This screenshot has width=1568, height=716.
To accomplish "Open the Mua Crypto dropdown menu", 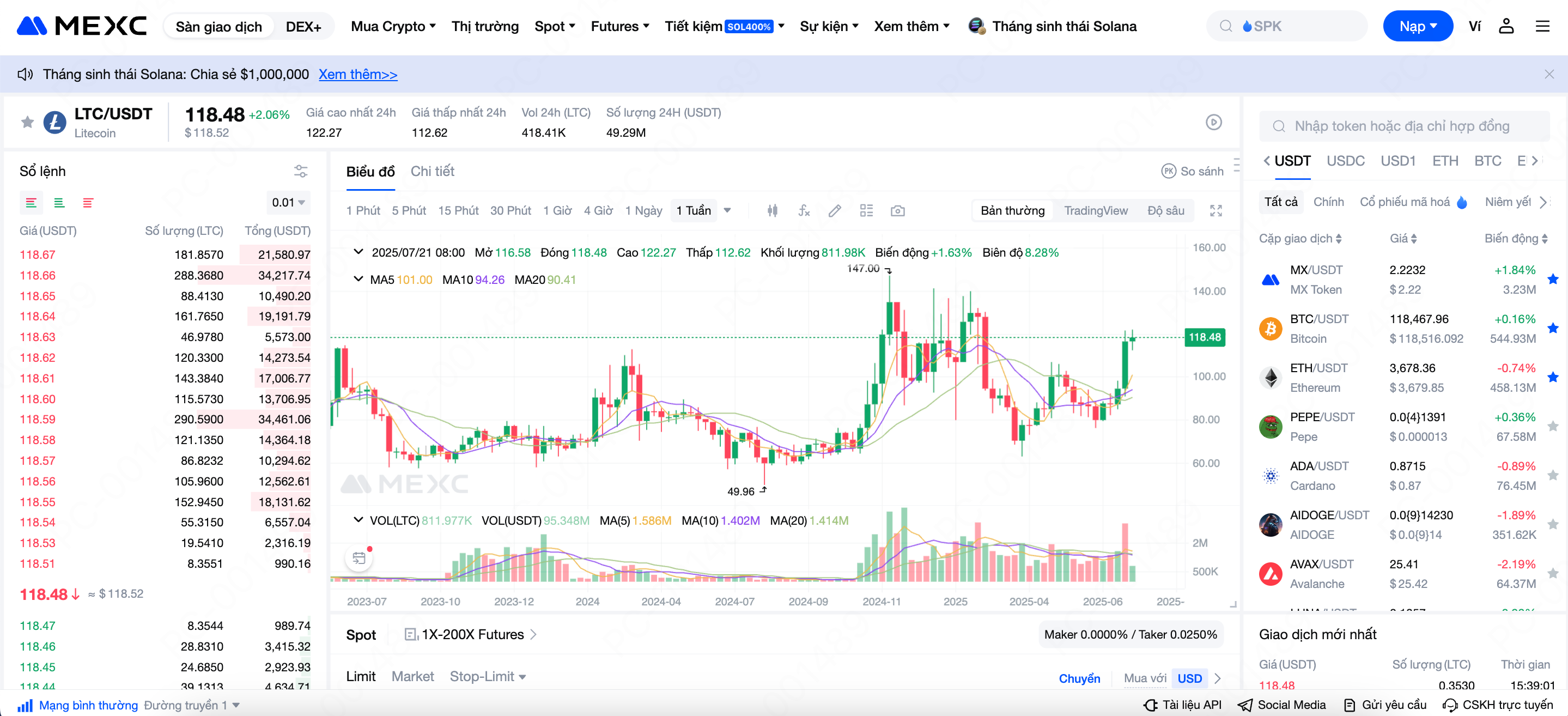I will 393,26.
